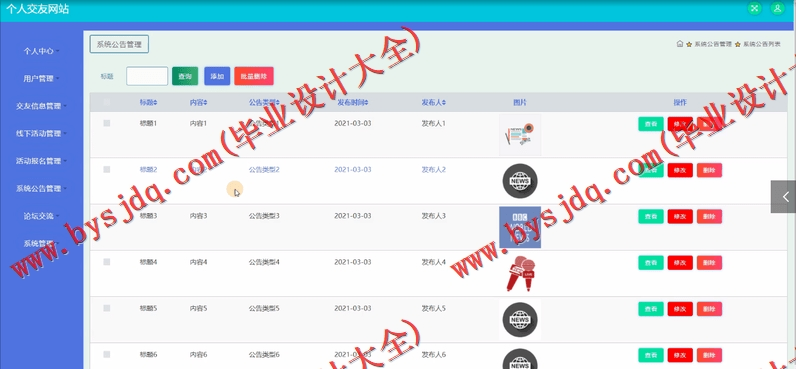Click the 个人交友网站 site title
Image resolution: width=796 pixels, height=369 pixels.
pos(37,9)
